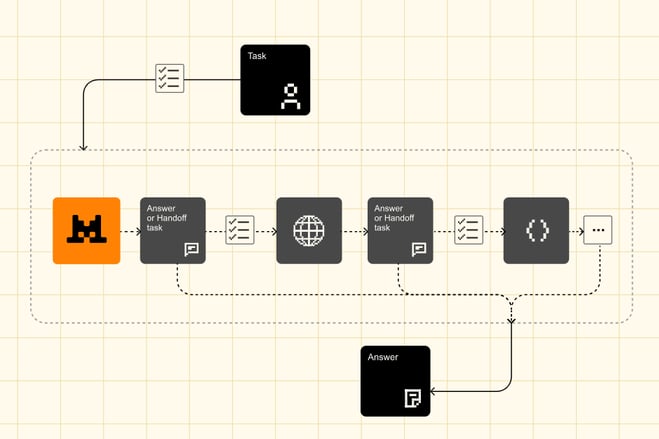Click the checklist icon before the globe block
Image resolution: width=659 pixels, height=439 pixels.
(x=240, y=230)
